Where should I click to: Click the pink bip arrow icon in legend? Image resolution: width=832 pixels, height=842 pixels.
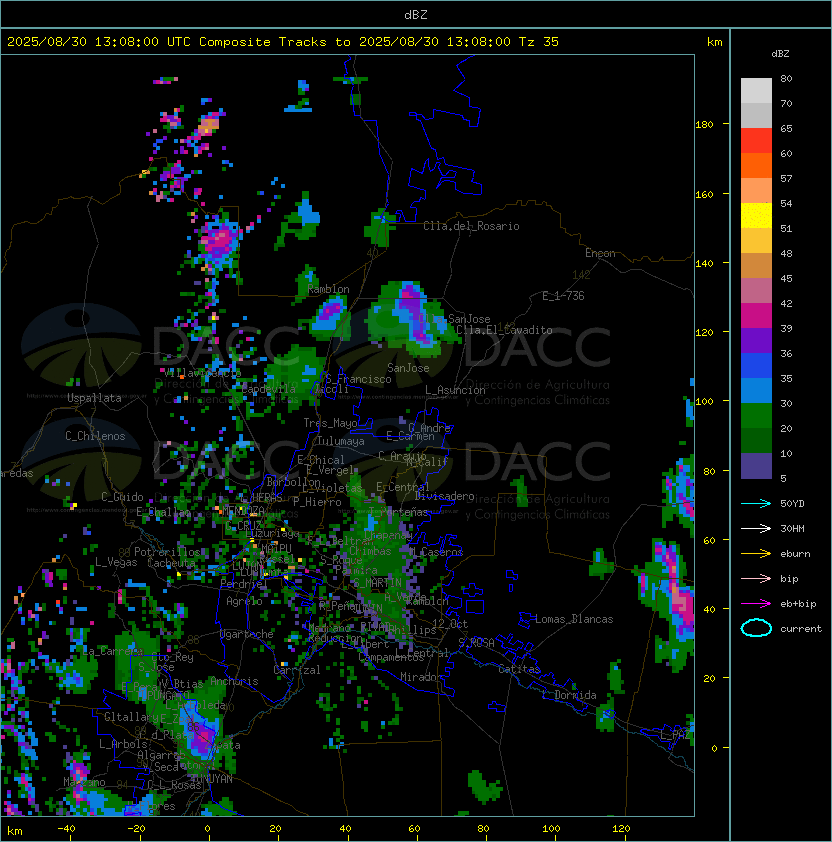coord(756,578)
